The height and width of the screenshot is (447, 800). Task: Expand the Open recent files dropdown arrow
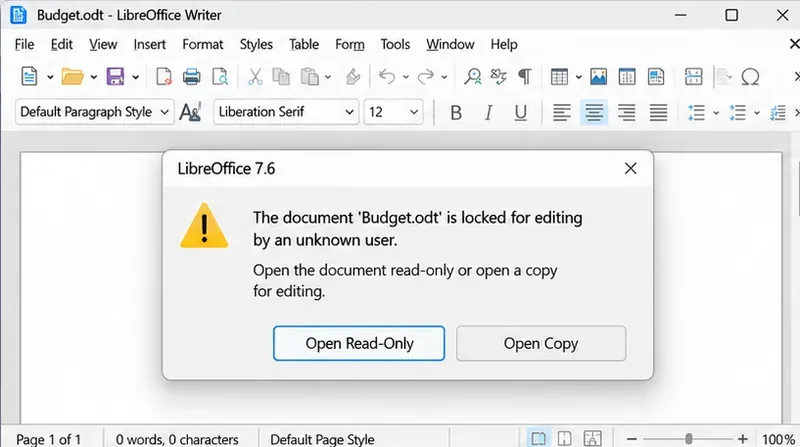click(93, 78)
